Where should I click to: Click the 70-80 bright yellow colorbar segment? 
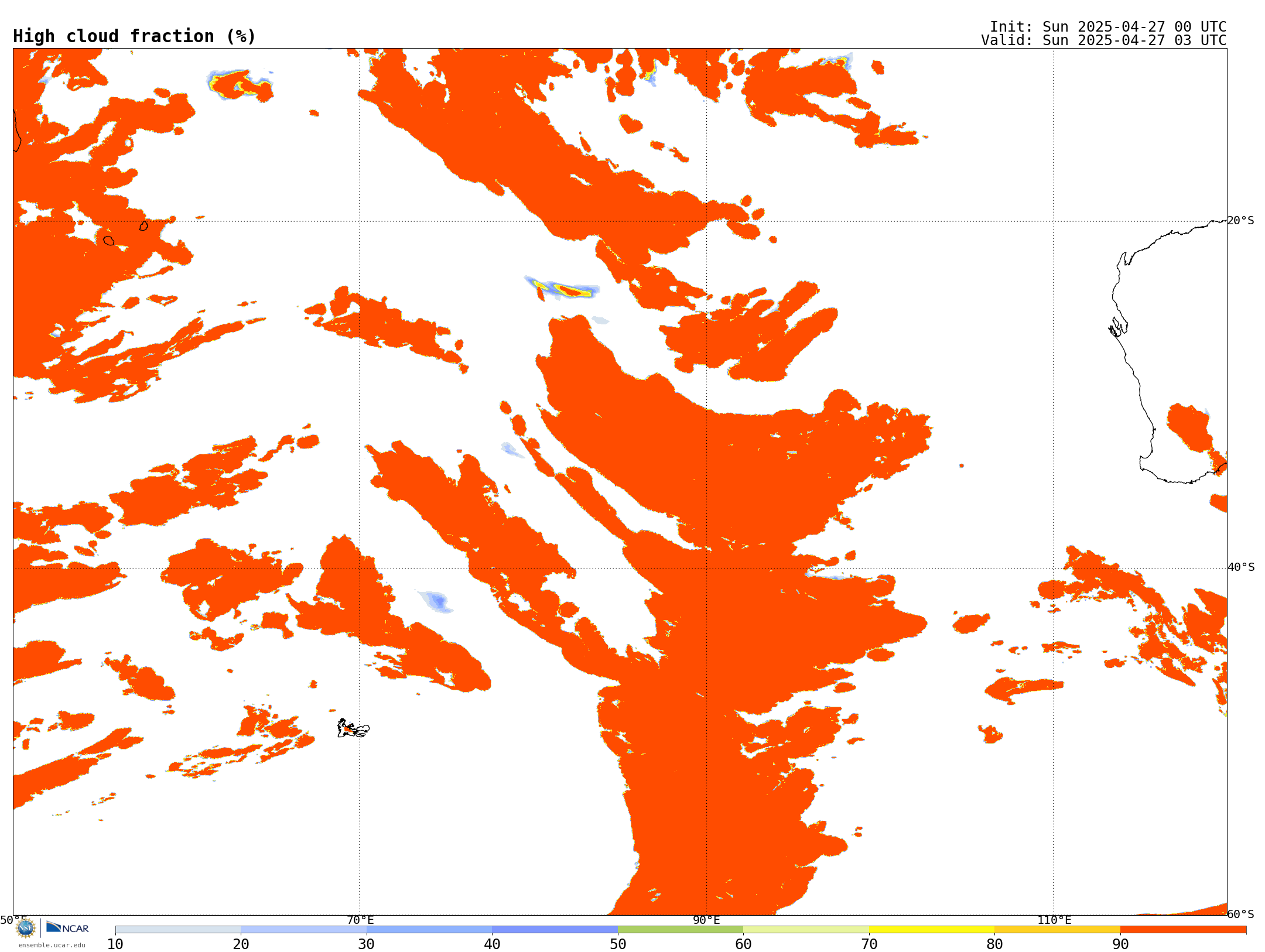[x=932, y=930]
